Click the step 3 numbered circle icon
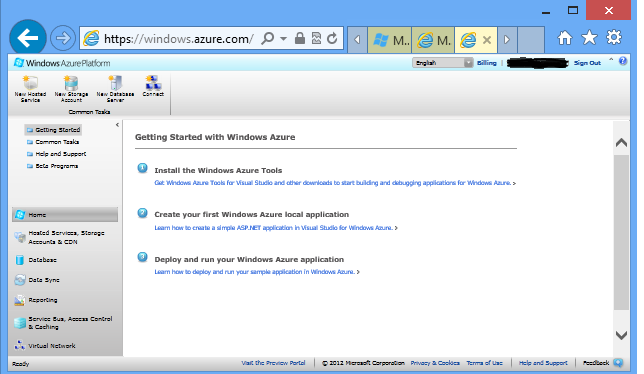The width and height of the screenshot is (644, 374). click(143, 257)
